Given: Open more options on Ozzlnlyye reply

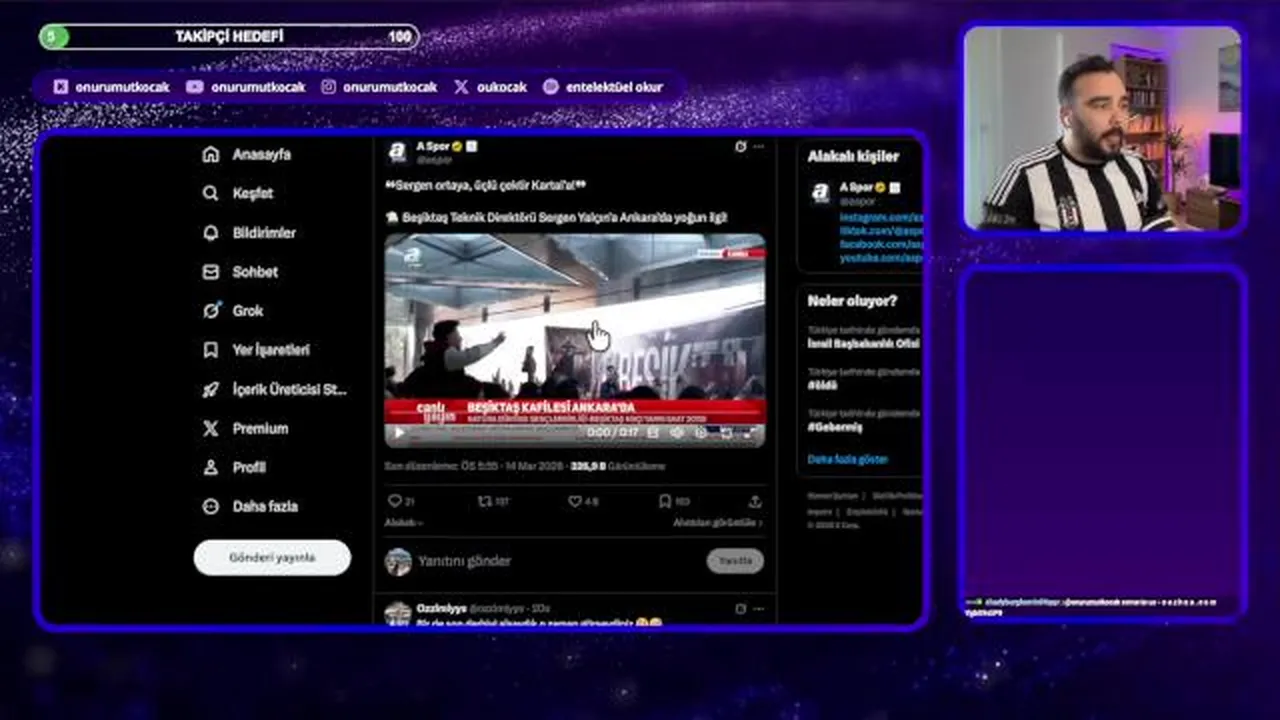Looking at the screenshot, I should click(759, 608).
